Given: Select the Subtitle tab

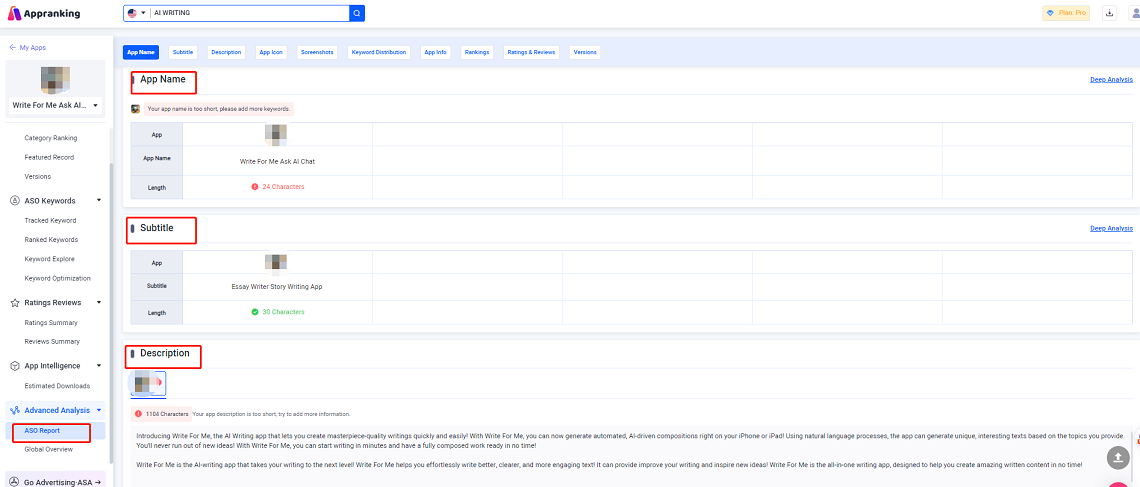Looking at the screenshot, I should coord(183,52).
